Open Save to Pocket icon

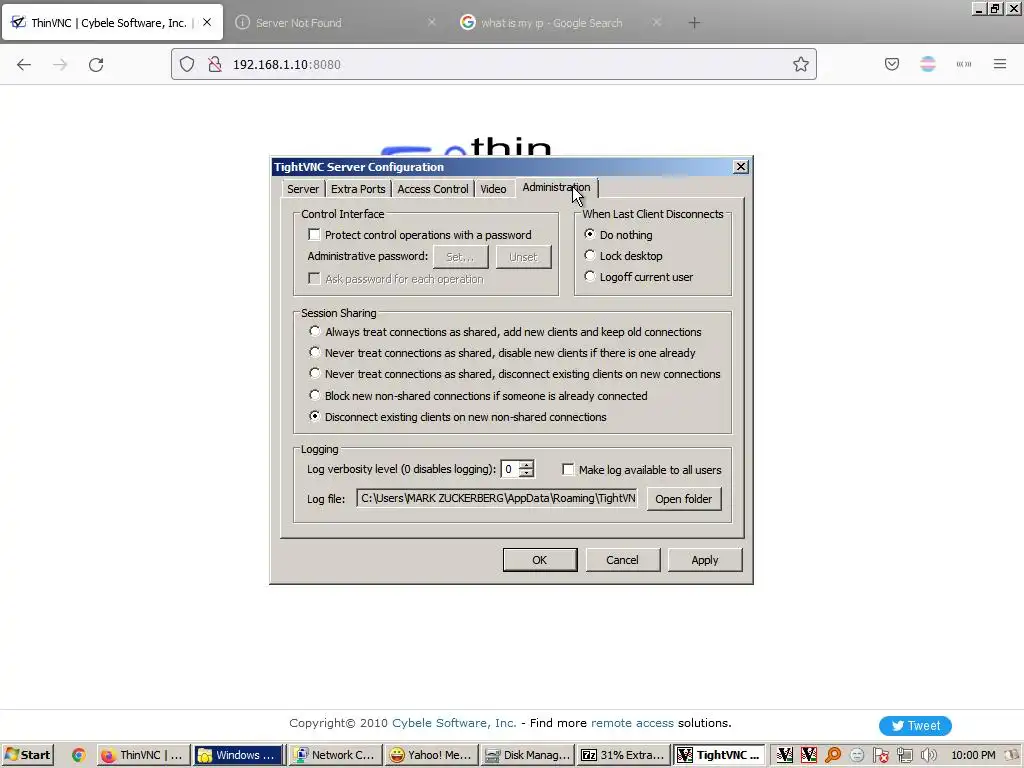tap(891, 64)
